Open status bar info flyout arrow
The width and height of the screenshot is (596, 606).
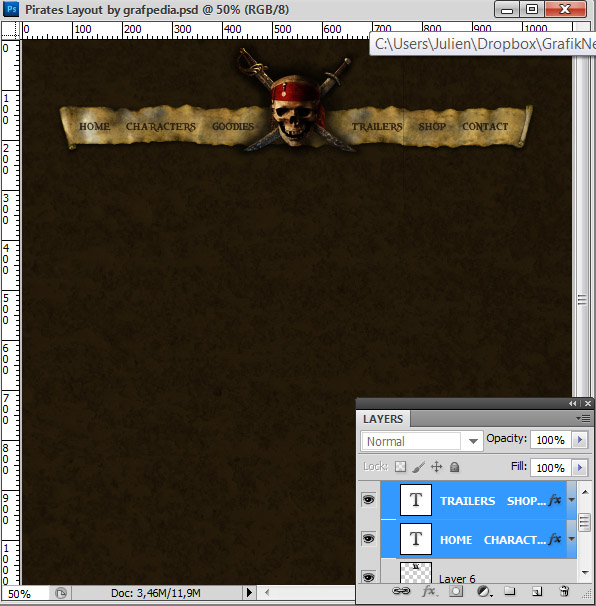[x=249, y=592]
